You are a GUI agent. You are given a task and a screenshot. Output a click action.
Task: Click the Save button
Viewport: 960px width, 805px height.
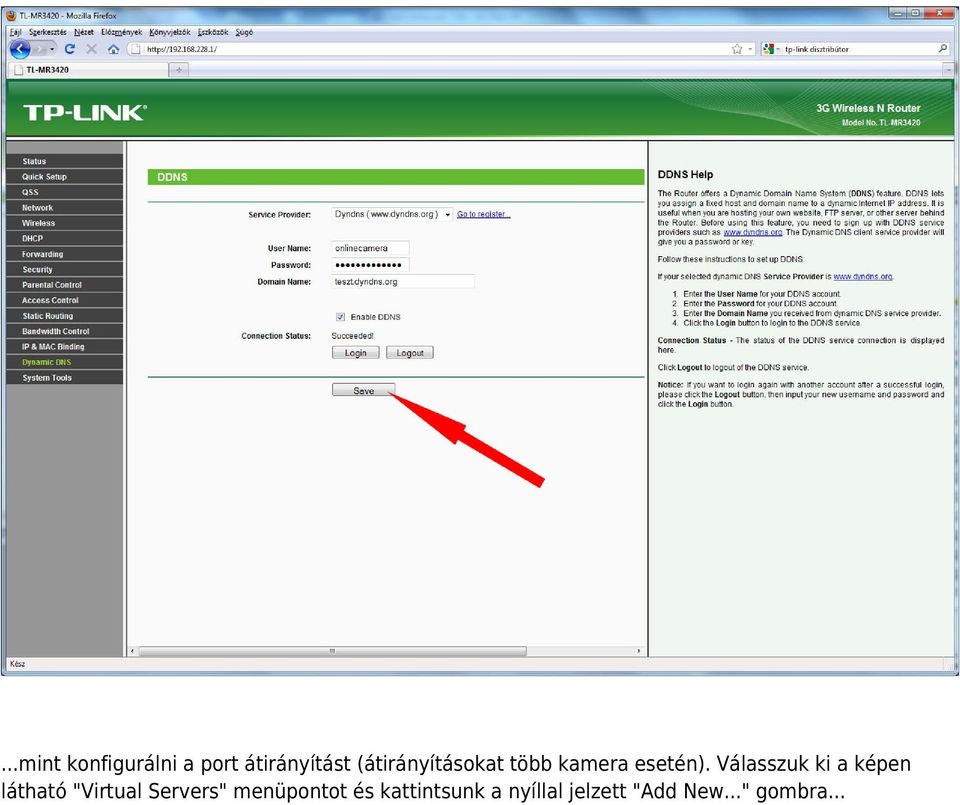pyautogui.click(x=363, y=390)
